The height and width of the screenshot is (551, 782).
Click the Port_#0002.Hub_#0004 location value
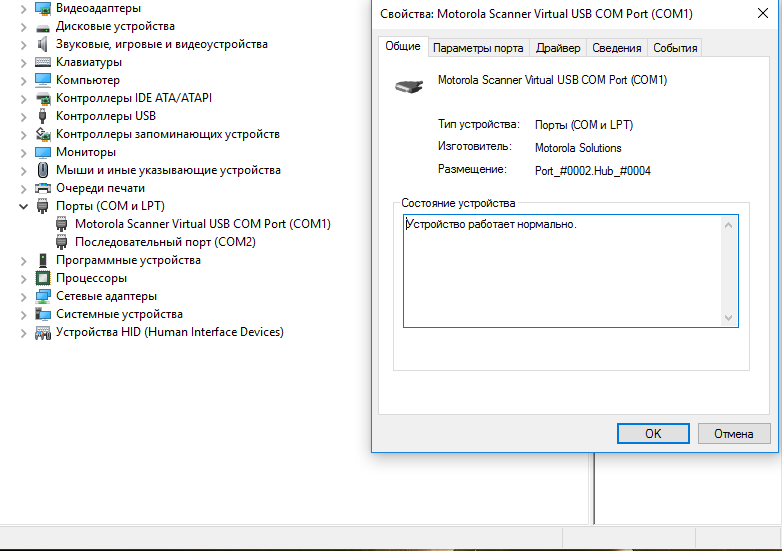coord(592,171)
